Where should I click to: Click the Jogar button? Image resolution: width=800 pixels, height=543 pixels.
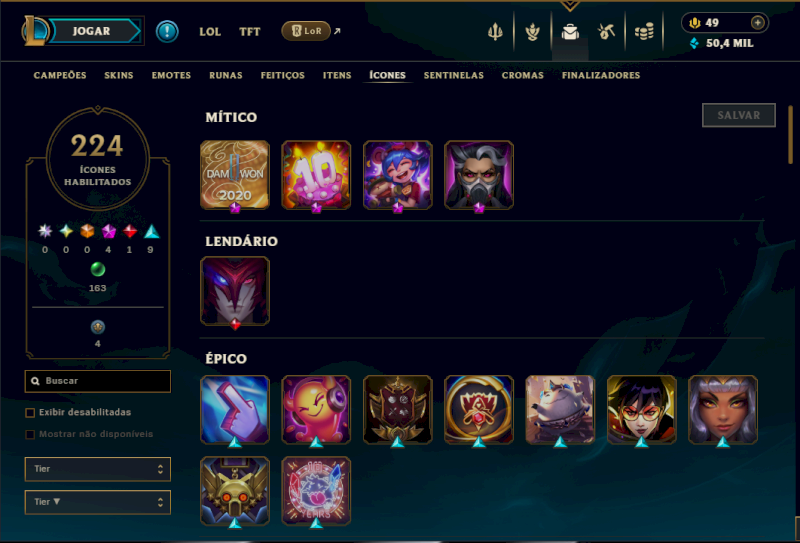point(92,31)
